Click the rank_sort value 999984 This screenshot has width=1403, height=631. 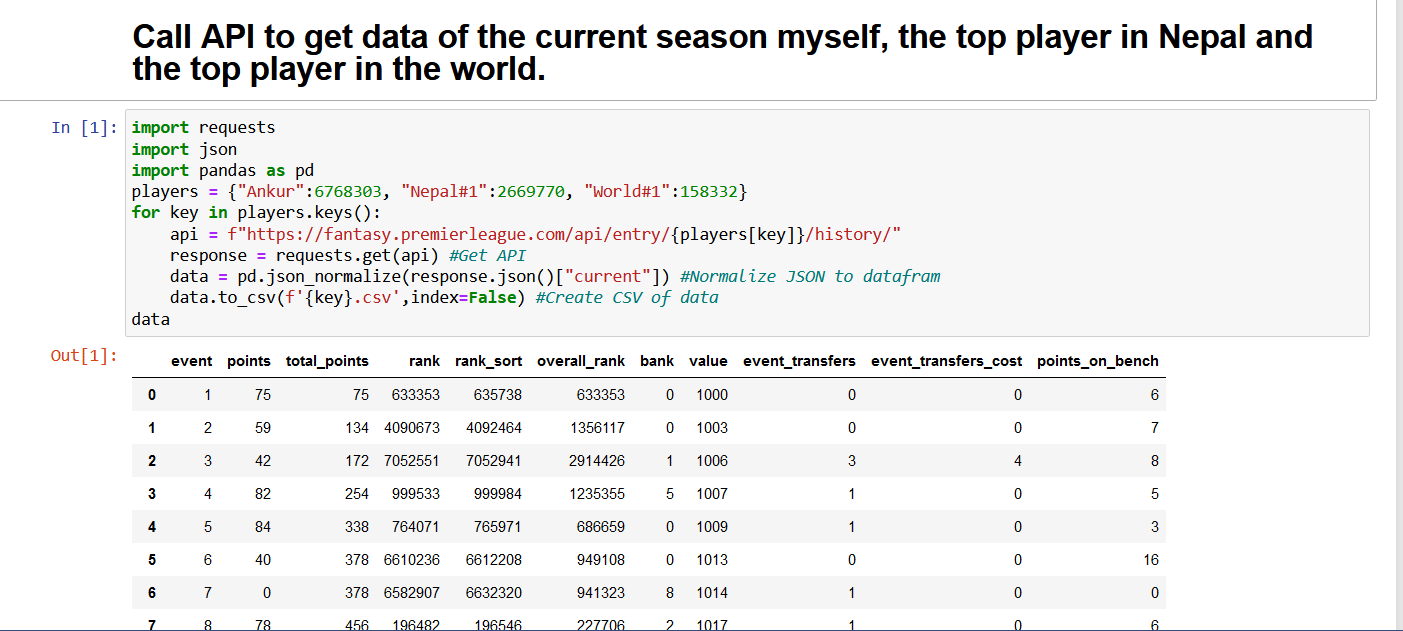point(498,494)
